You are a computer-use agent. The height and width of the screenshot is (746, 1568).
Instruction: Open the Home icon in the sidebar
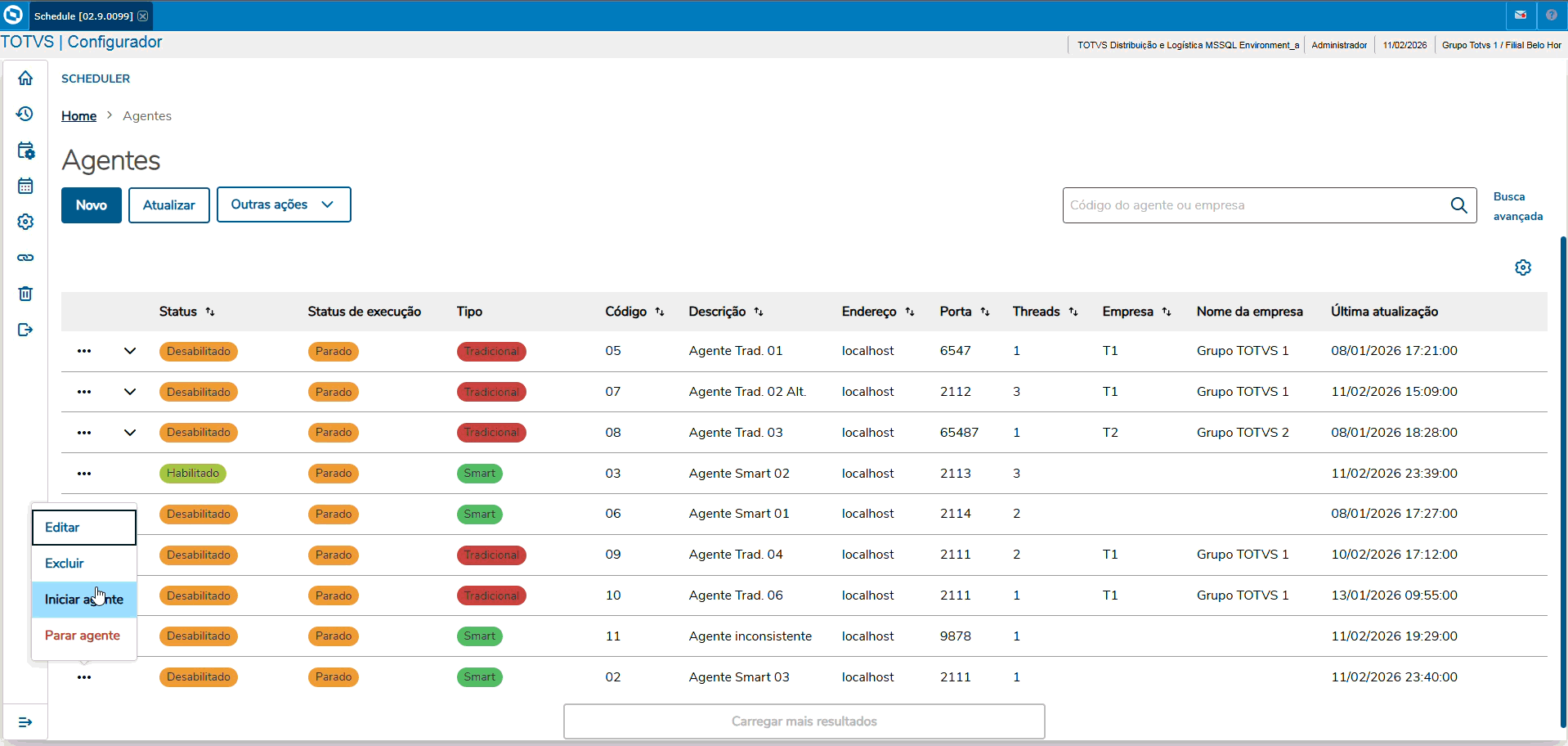pos(25,78)
